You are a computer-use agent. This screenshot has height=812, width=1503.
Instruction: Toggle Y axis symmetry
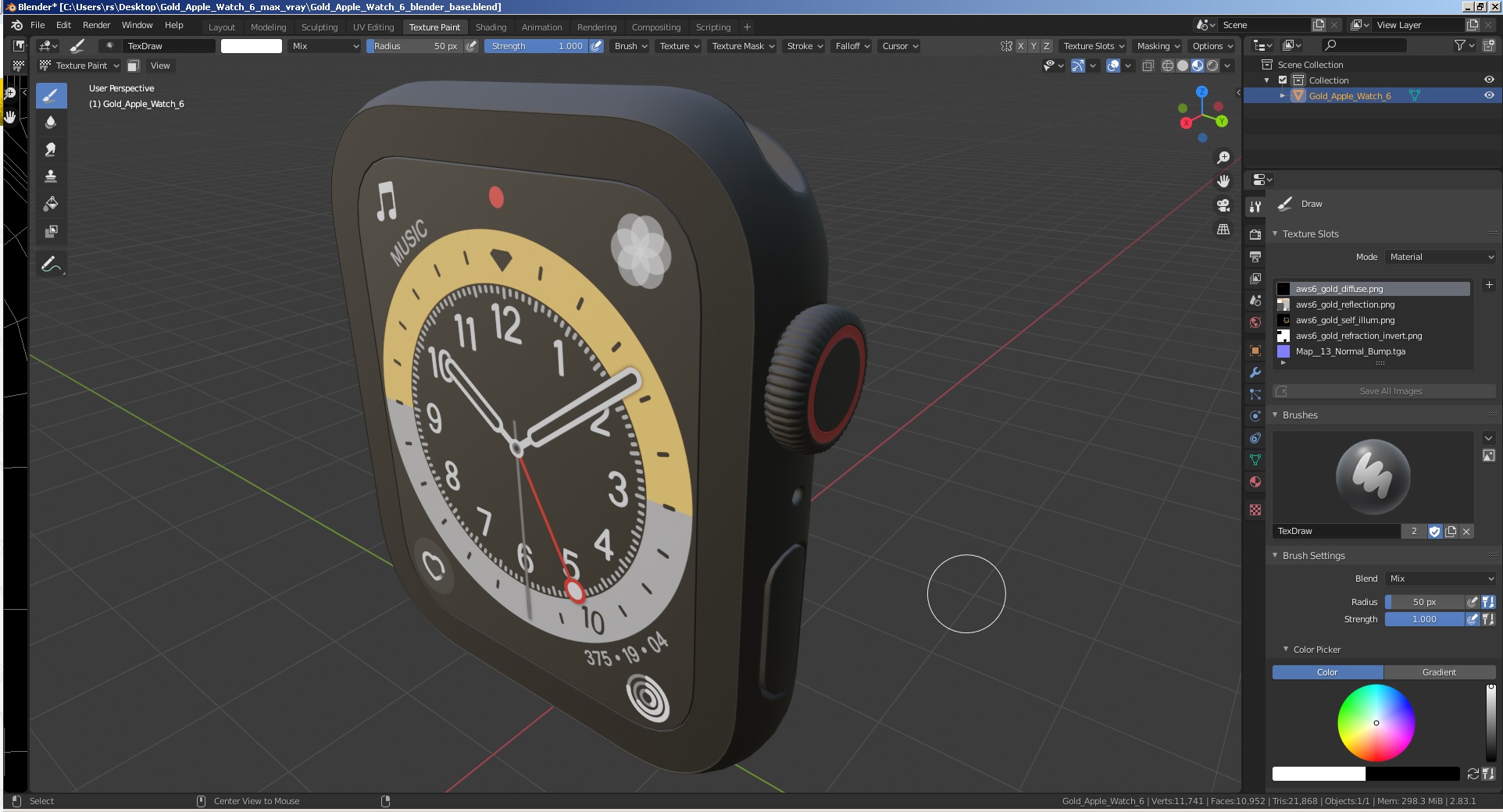click(1034, 46)
